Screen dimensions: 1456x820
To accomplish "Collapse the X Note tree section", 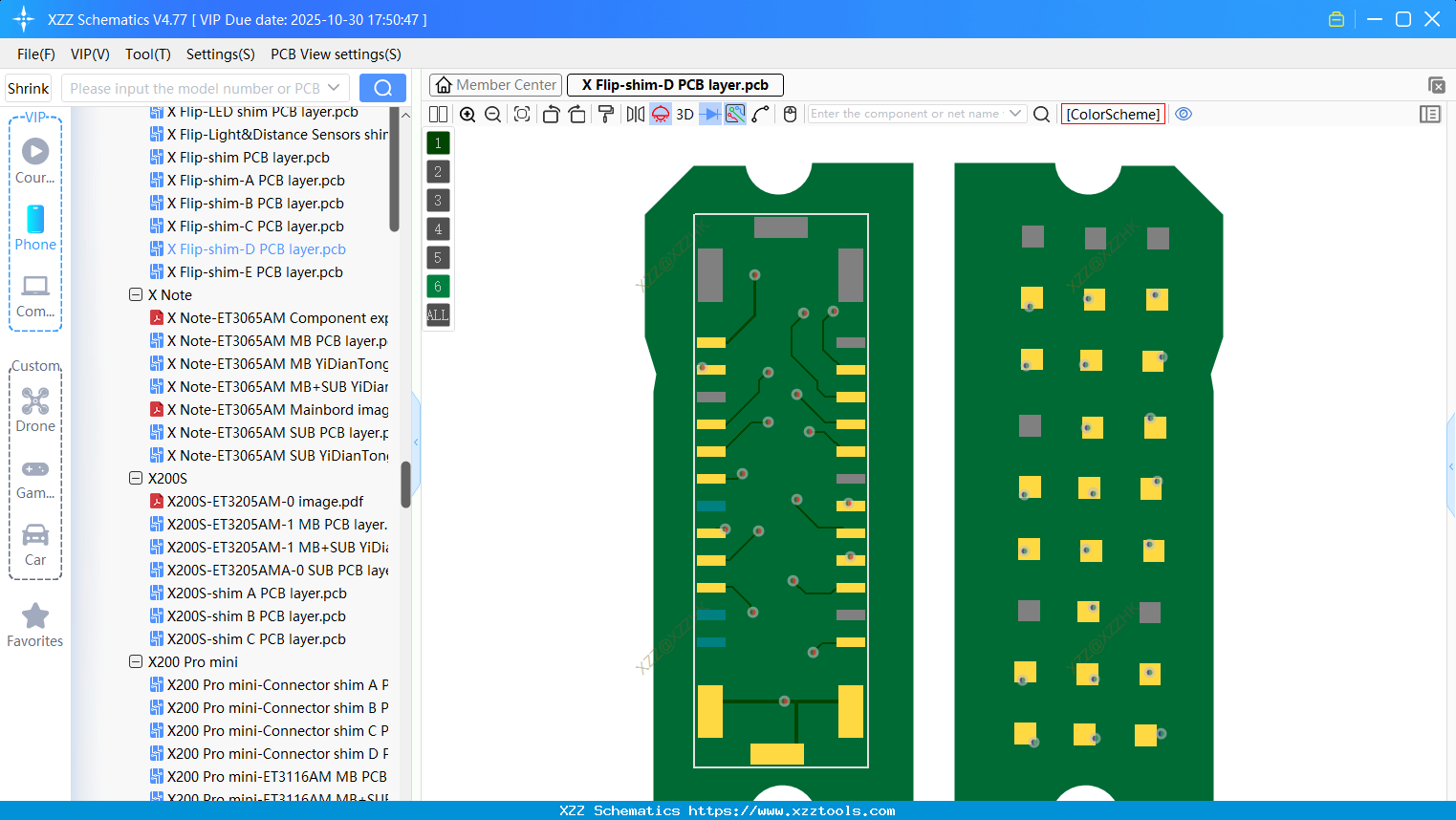I will click(x=135, y=294).
